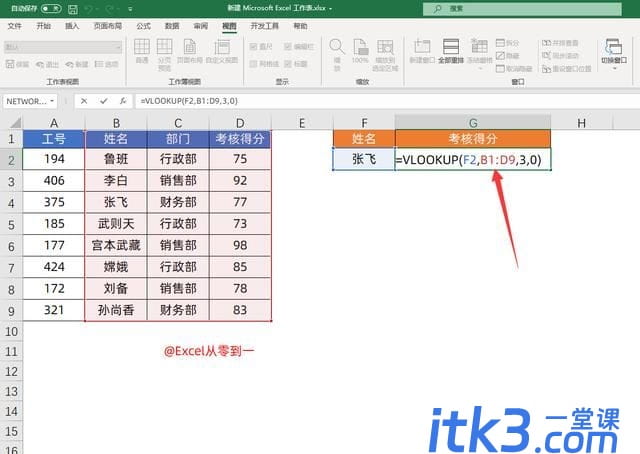Click the Select All corner triangle
640x454 pixels.
[15, 123]
